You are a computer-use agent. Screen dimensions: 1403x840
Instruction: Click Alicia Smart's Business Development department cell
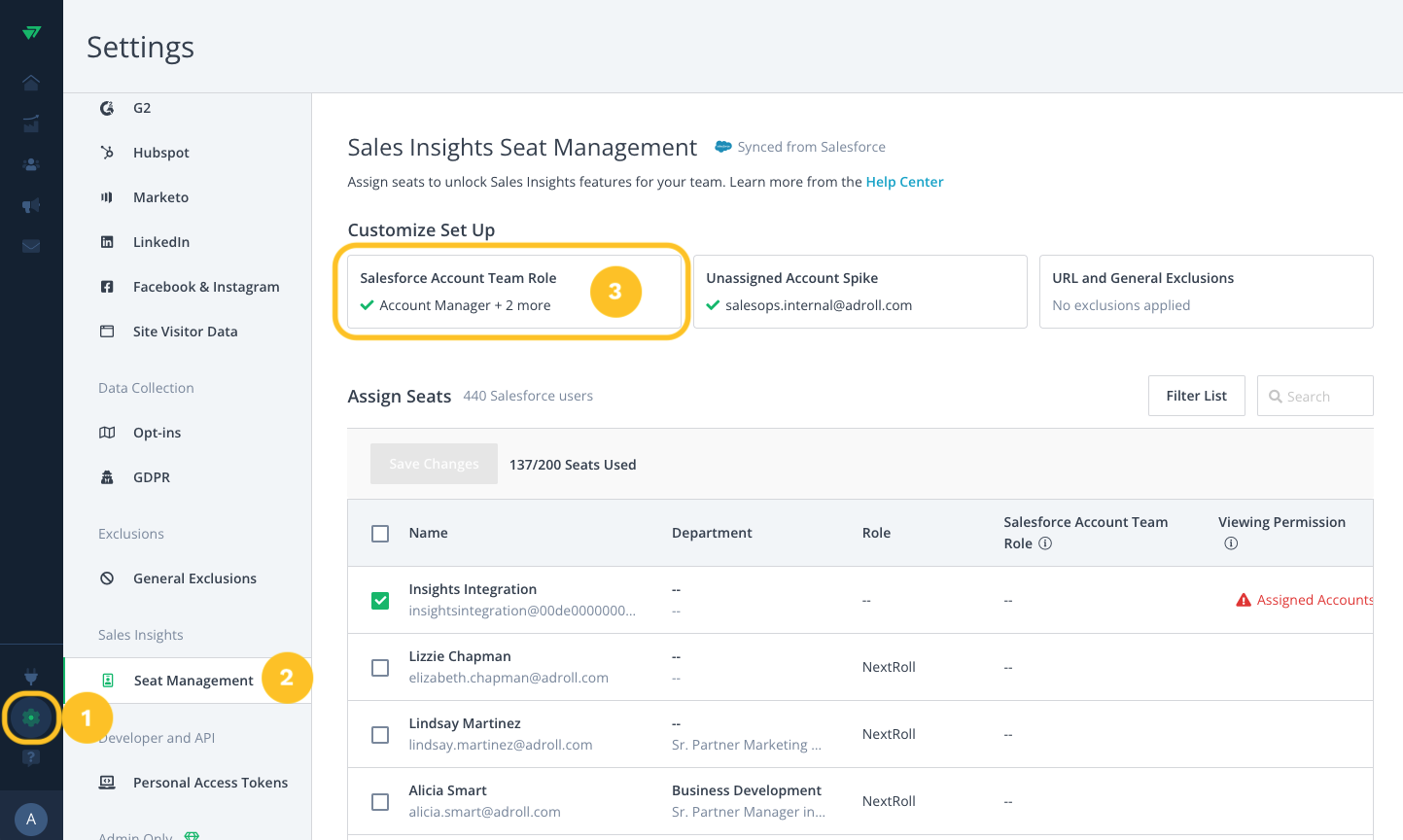point(747,790)
